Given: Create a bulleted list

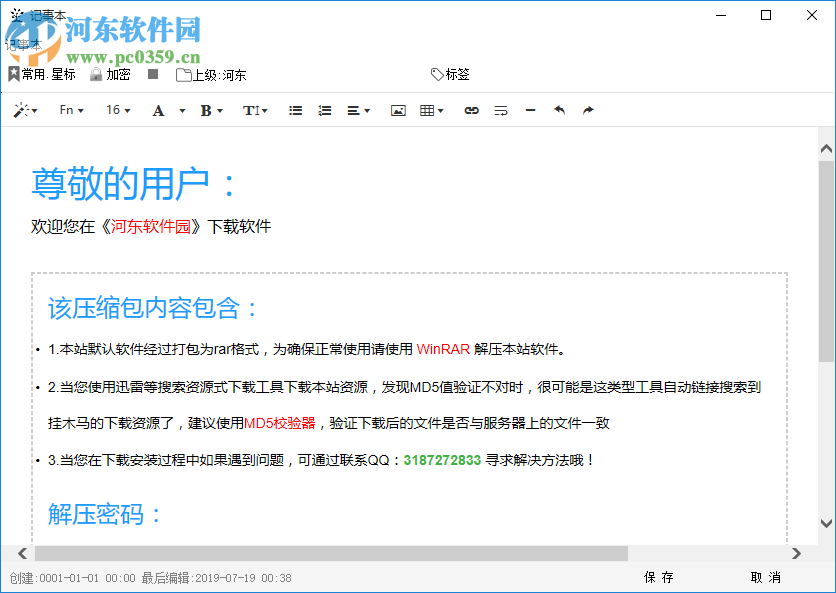Looking at the screenshot, I should point(295,111).
